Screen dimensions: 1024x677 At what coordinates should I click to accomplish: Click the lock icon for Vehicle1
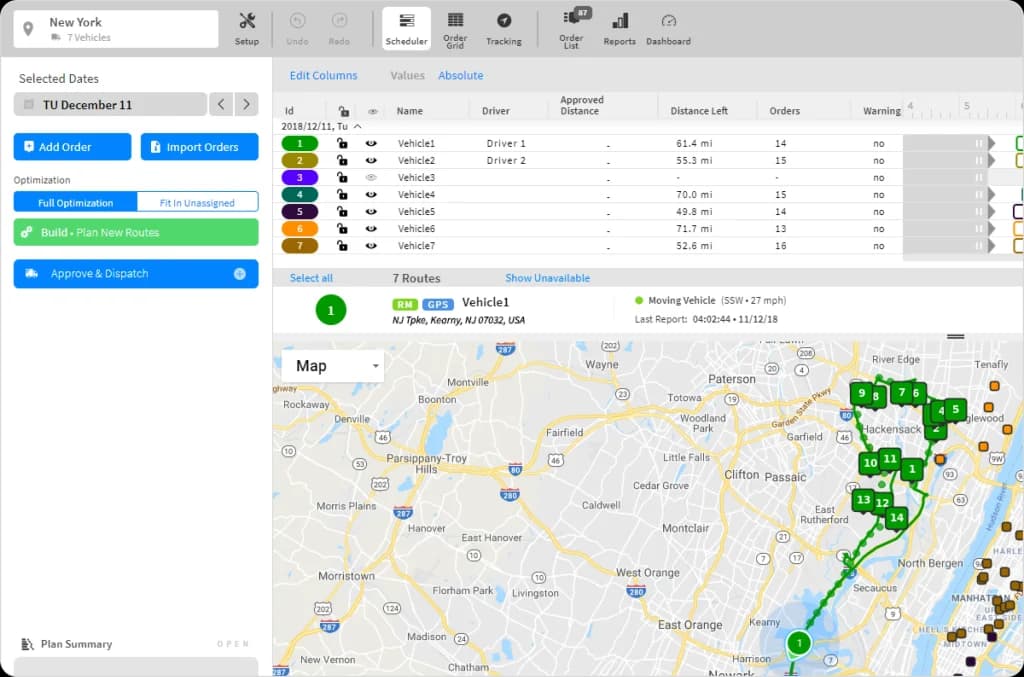click(343, 143)
